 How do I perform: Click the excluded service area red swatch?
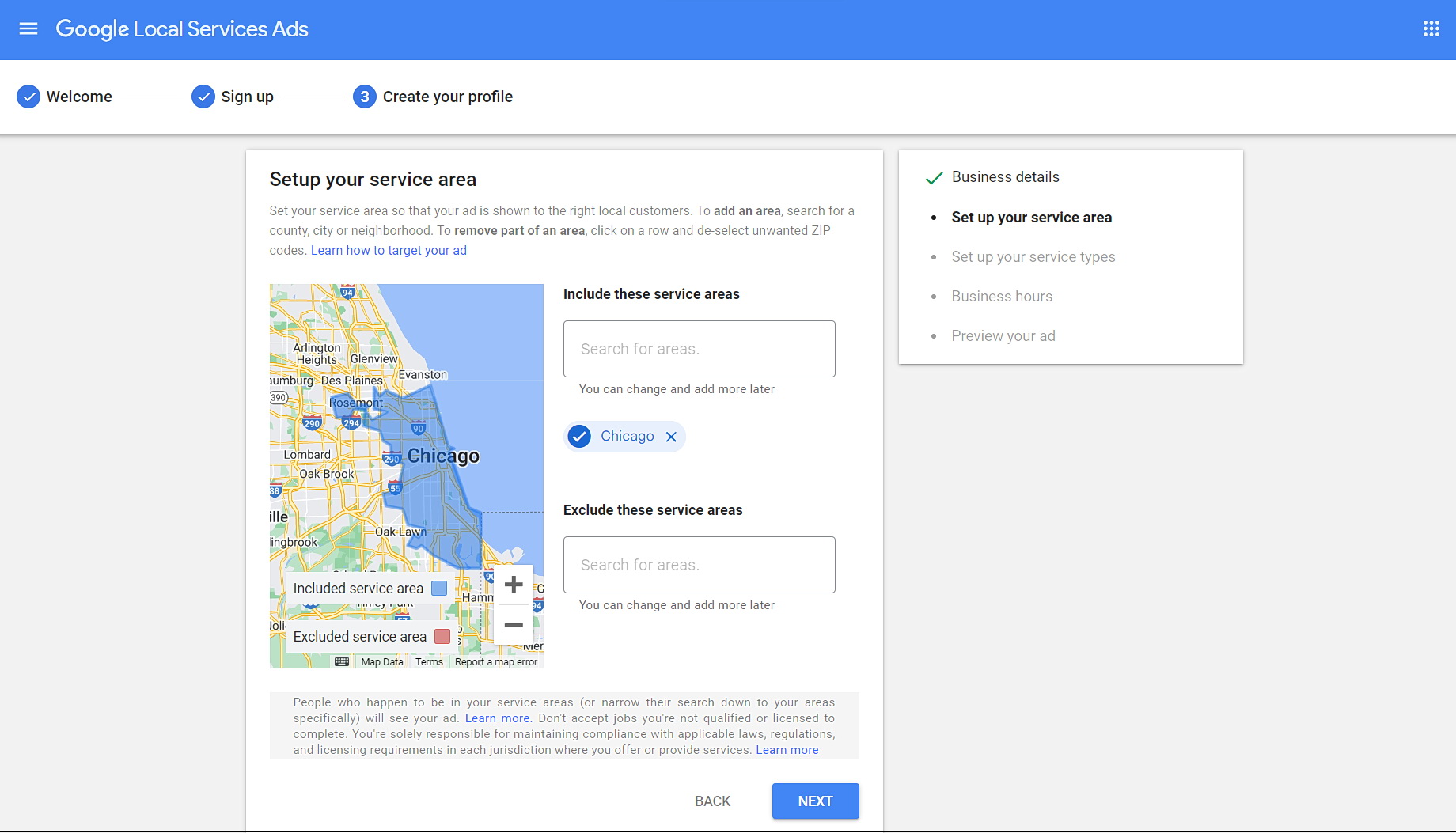(442, 637)
